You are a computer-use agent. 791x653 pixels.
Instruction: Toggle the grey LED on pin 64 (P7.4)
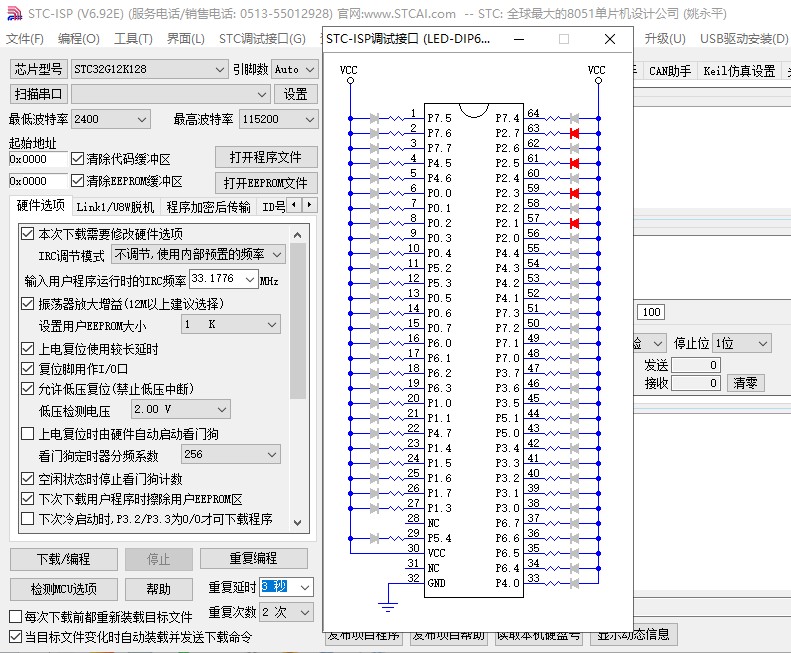(574, 119)
